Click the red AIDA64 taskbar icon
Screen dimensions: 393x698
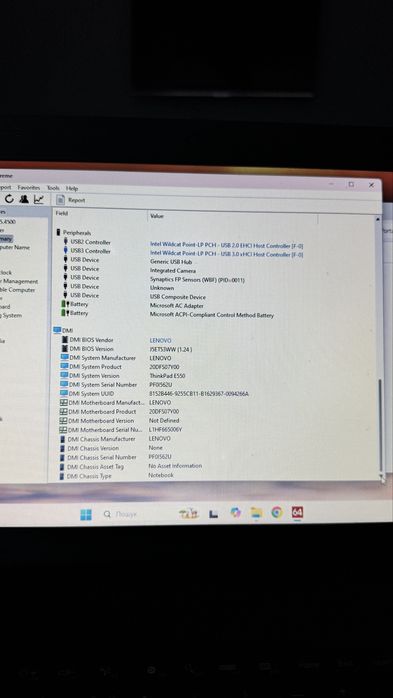[x=297, y=512]
